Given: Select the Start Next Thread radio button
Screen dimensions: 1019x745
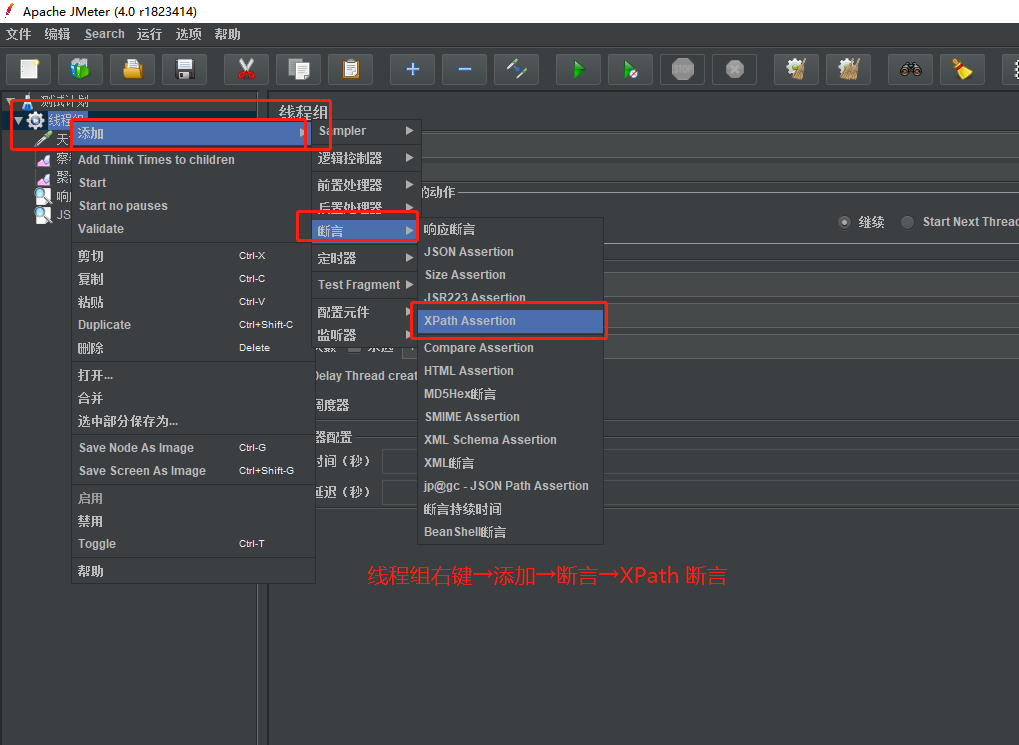Looking at the screenshot, I should pyautogui.click(x=907, y=222).
